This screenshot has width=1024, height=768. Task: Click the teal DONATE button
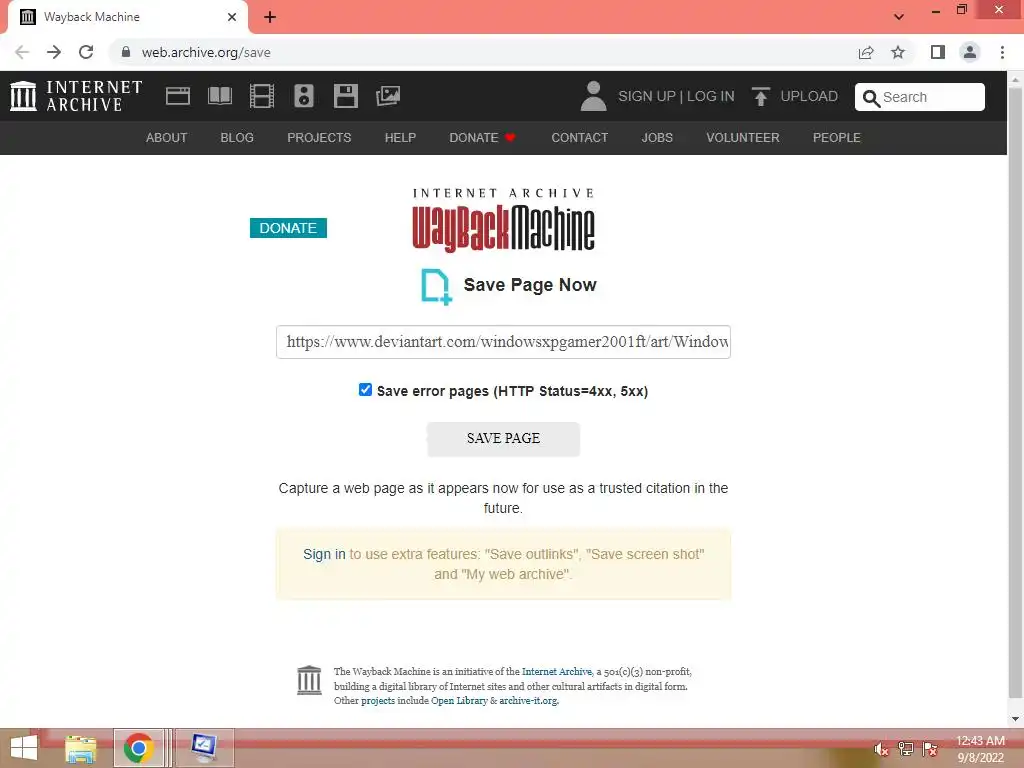point(288,228)
